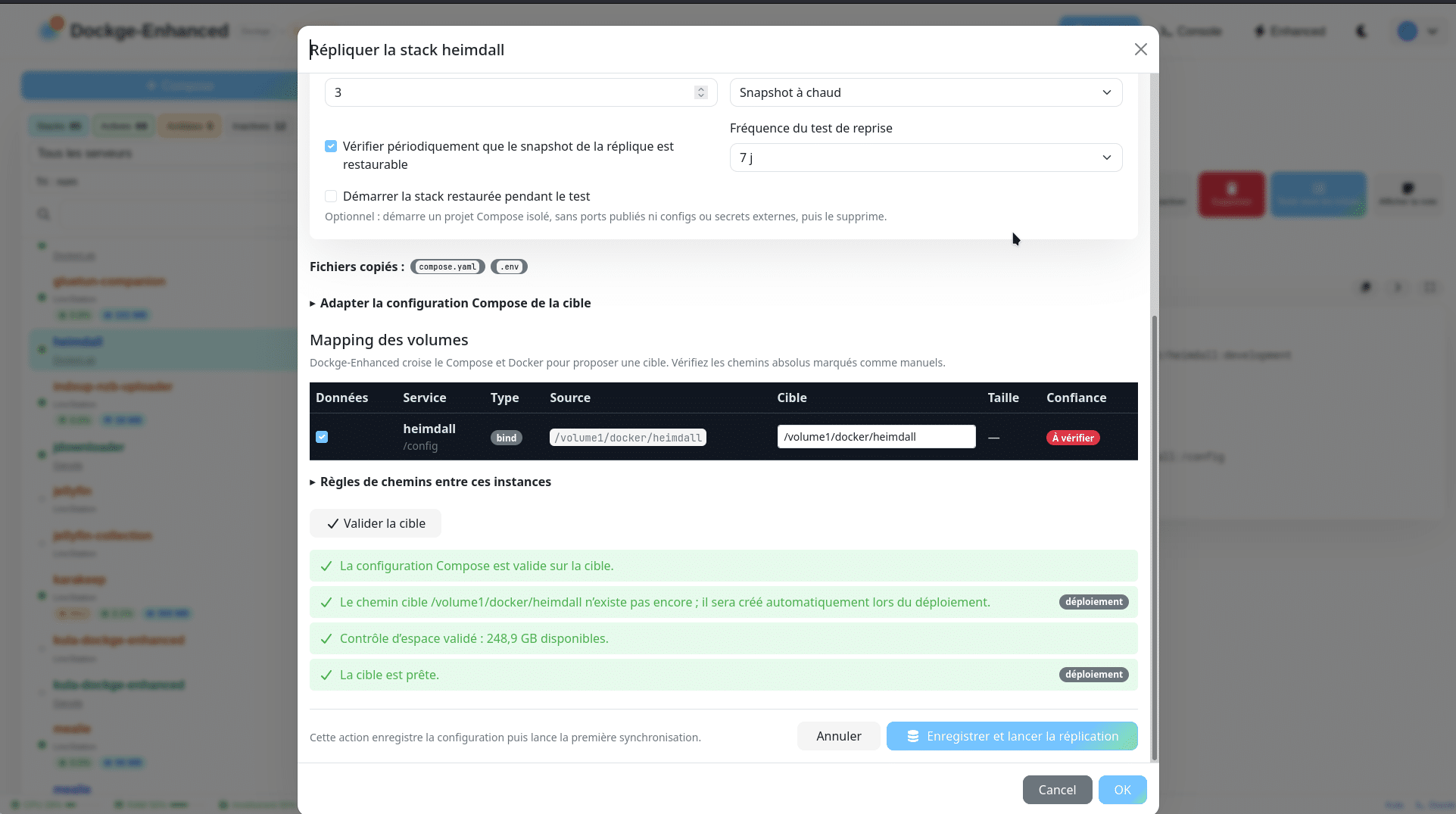Click the number field showing 3
The image size is (1456, 814).
(x=521, y=92)
